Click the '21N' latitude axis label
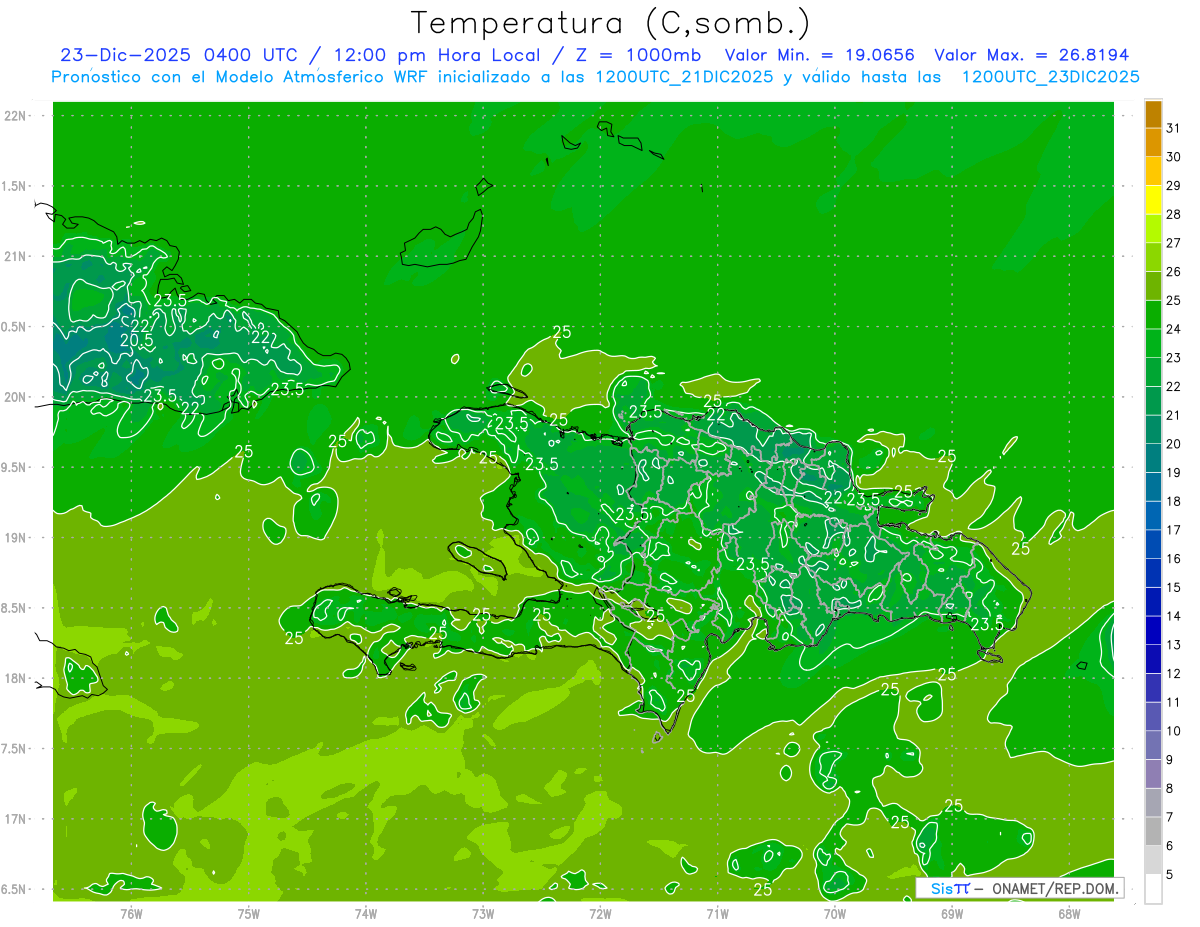 tap(16, 256)
